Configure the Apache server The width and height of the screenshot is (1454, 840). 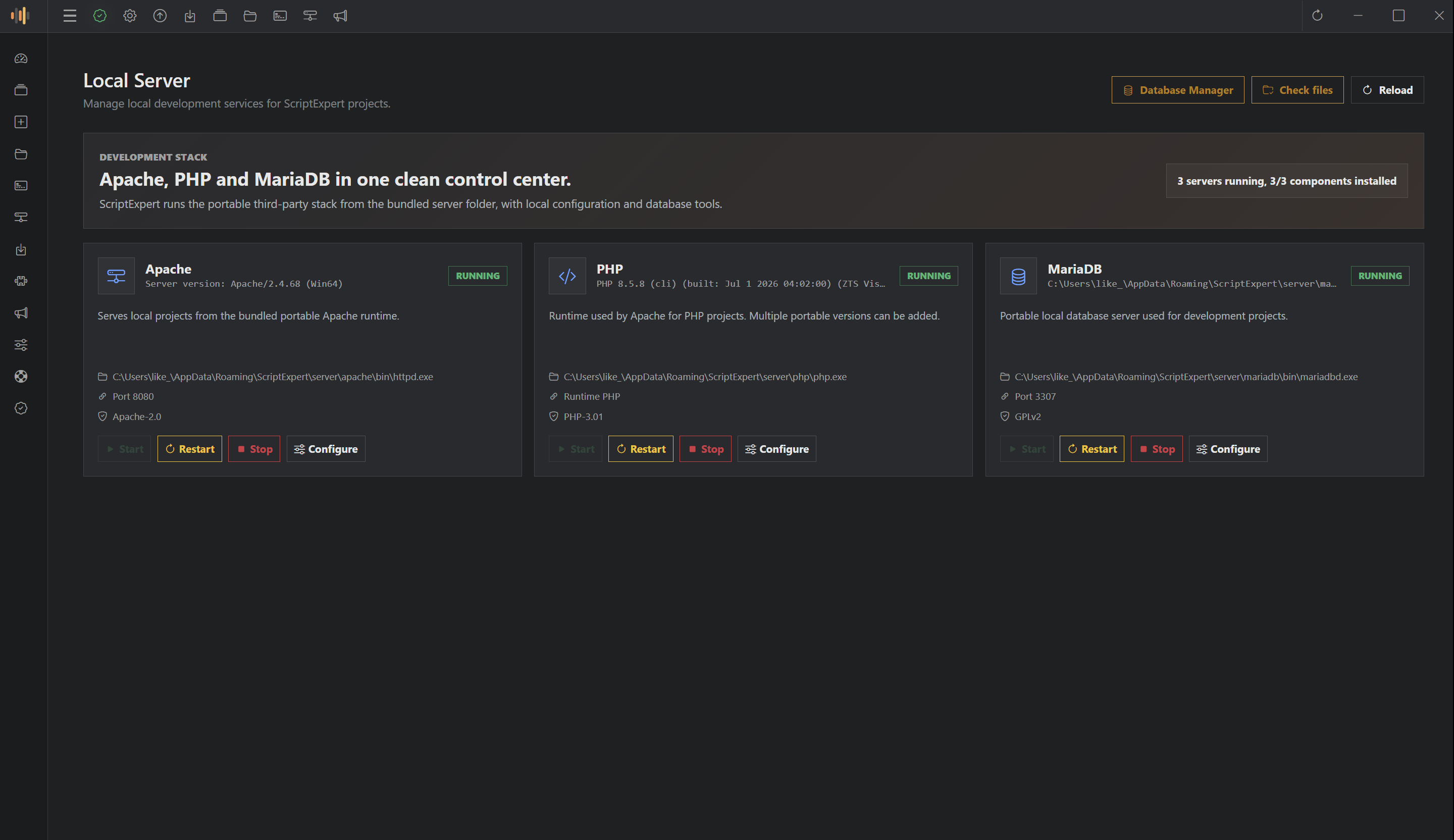point(326,449)
